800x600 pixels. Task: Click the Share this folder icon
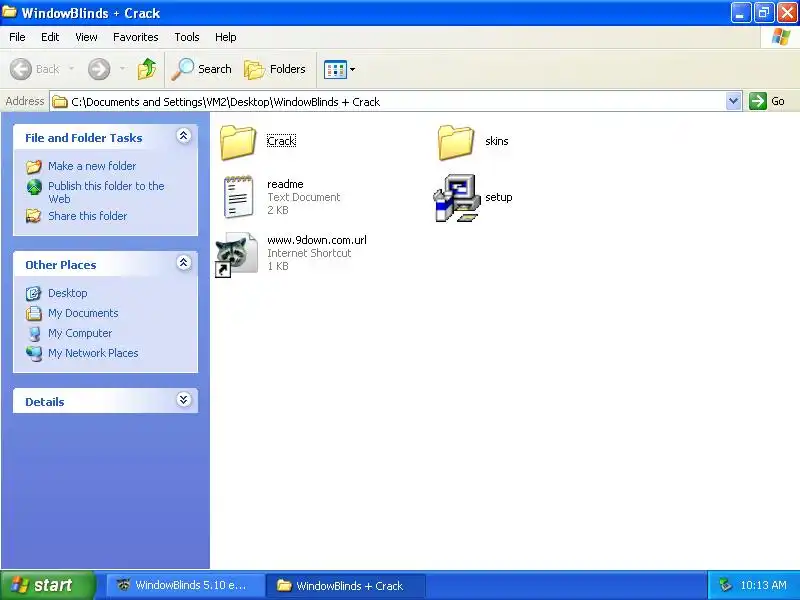[x=34, y=216]
